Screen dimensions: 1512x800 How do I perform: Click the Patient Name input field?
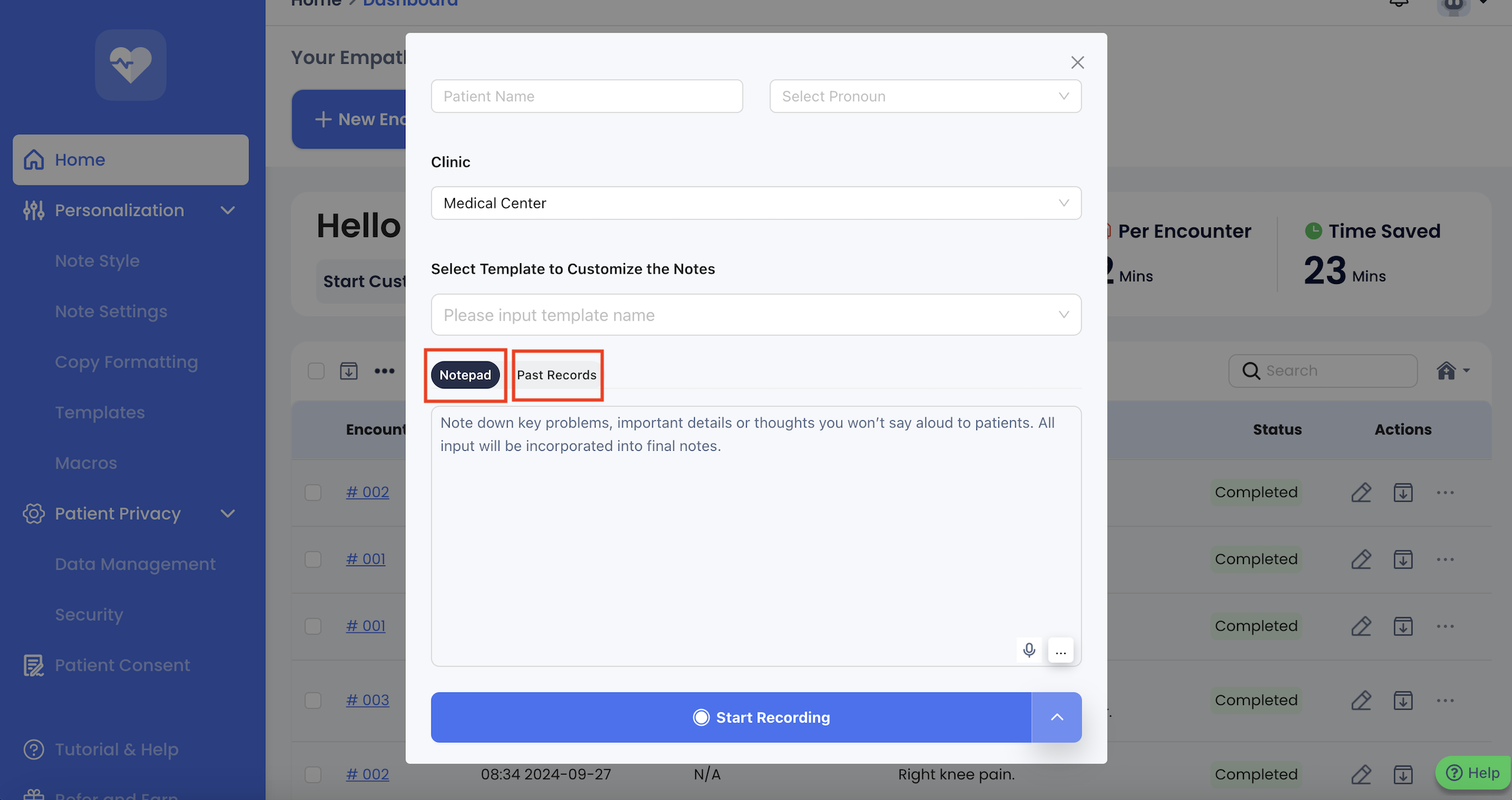587,96
